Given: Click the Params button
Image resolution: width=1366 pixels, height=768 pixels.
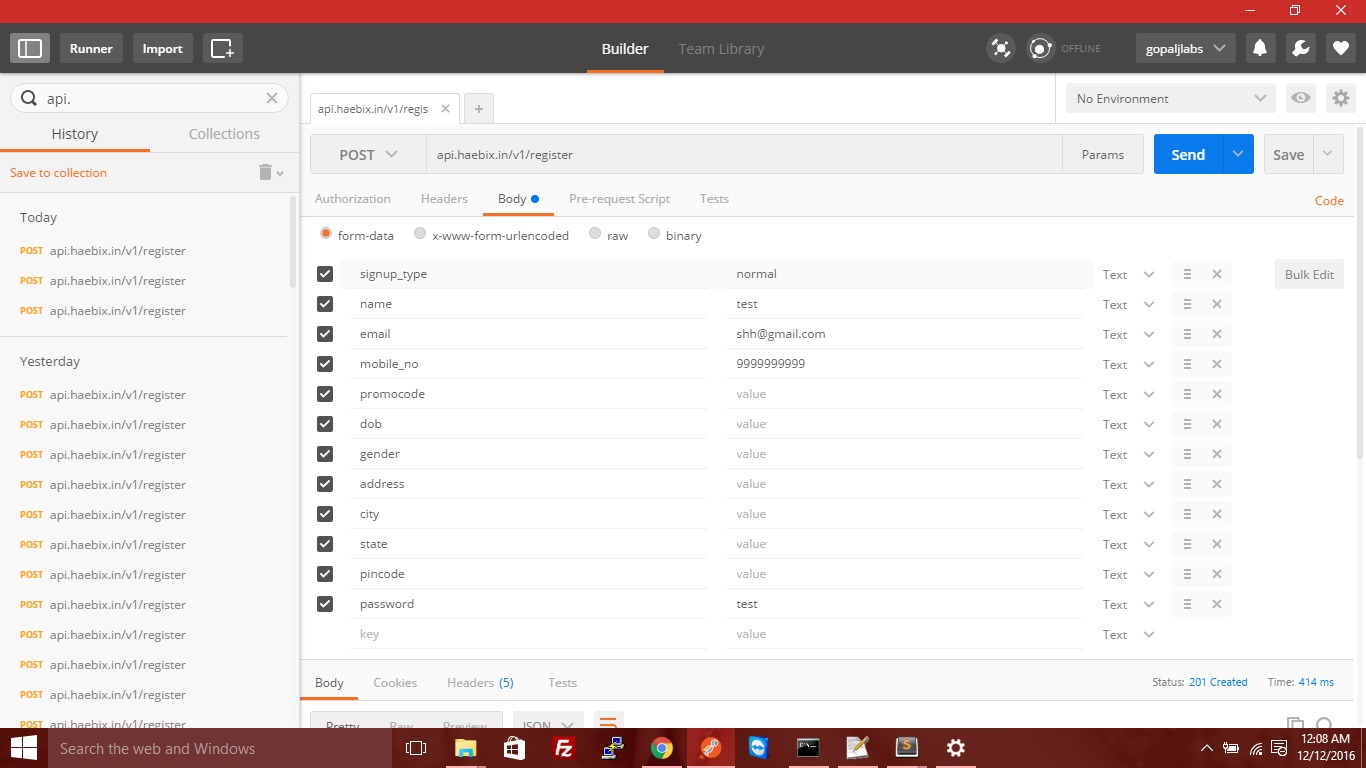Looking at the screenshot, I should (x=1103, y=155).
